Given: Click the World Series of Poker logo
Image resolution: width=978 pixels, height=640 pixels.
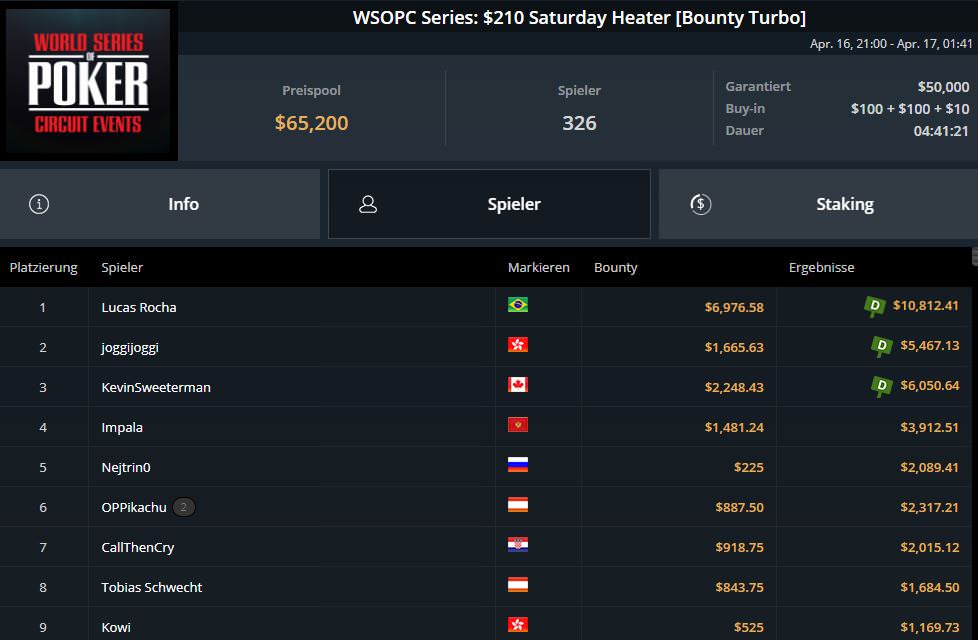Looking at the screenshot, I should click(x=89, y=83).
